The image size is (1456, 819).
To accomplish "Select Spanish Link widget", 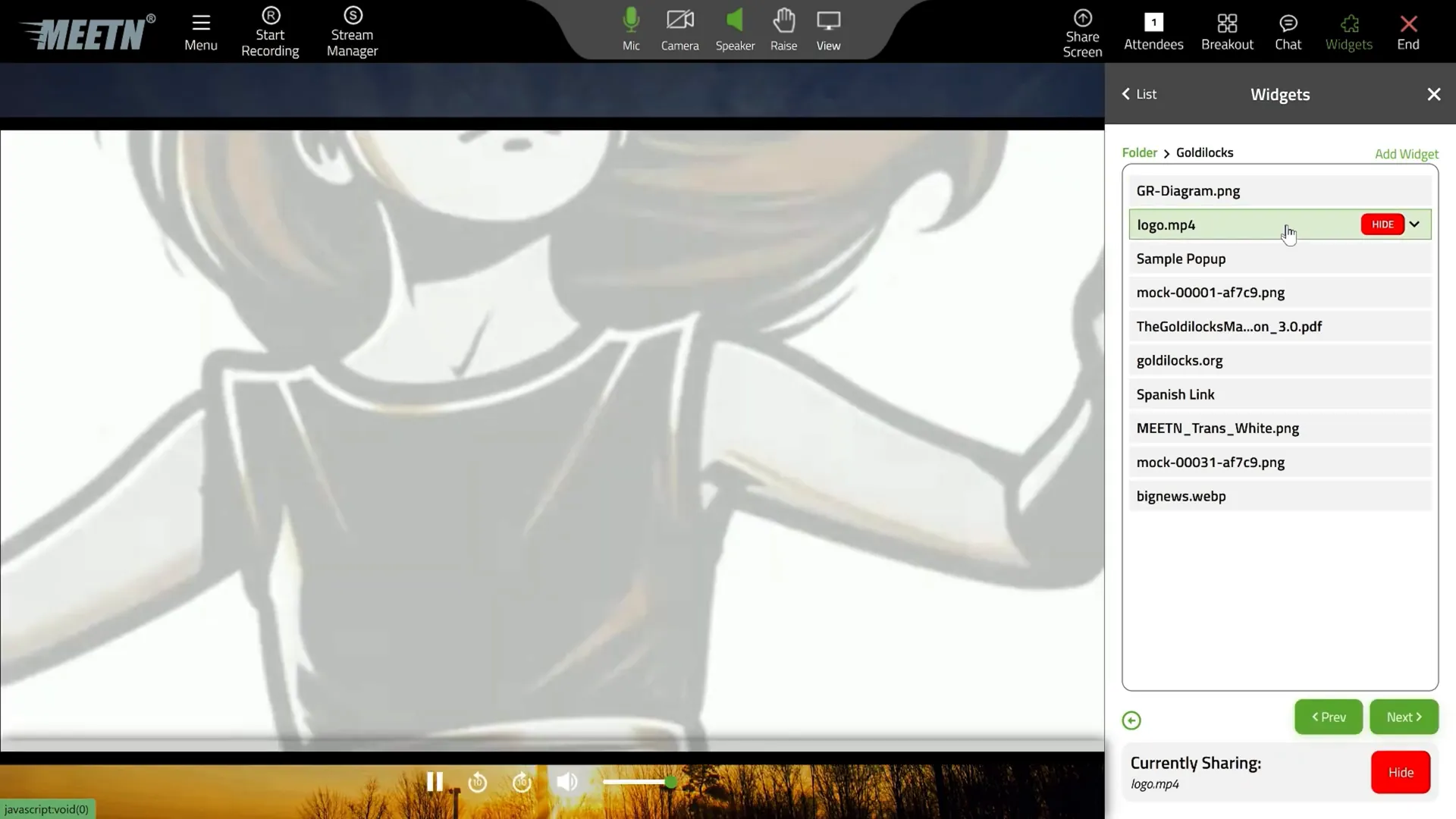I will click(x=1279, y=394).
